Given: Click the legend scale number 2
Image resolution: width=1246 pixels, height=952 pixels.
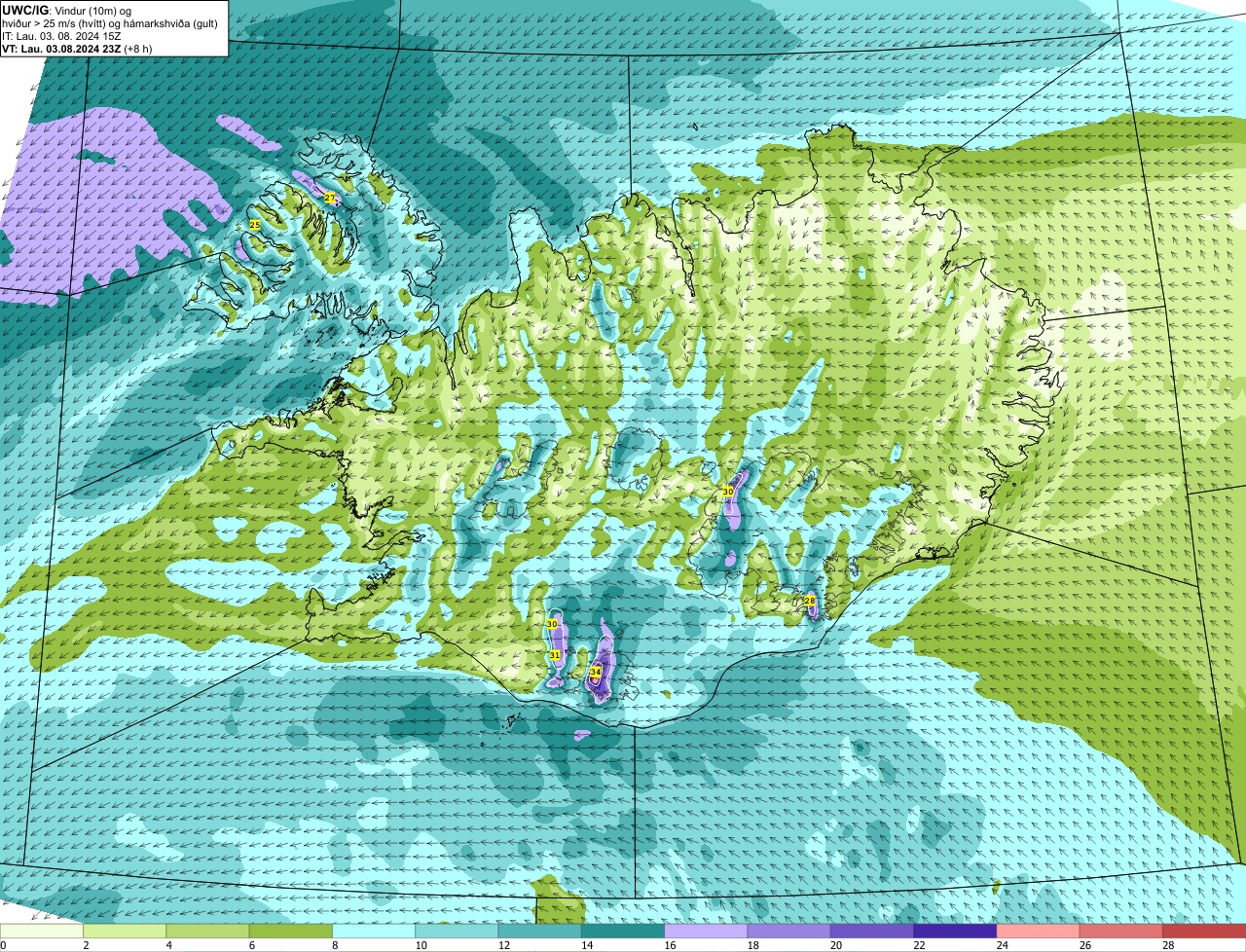Looking at the screenshot, I should tap(86, 945).
